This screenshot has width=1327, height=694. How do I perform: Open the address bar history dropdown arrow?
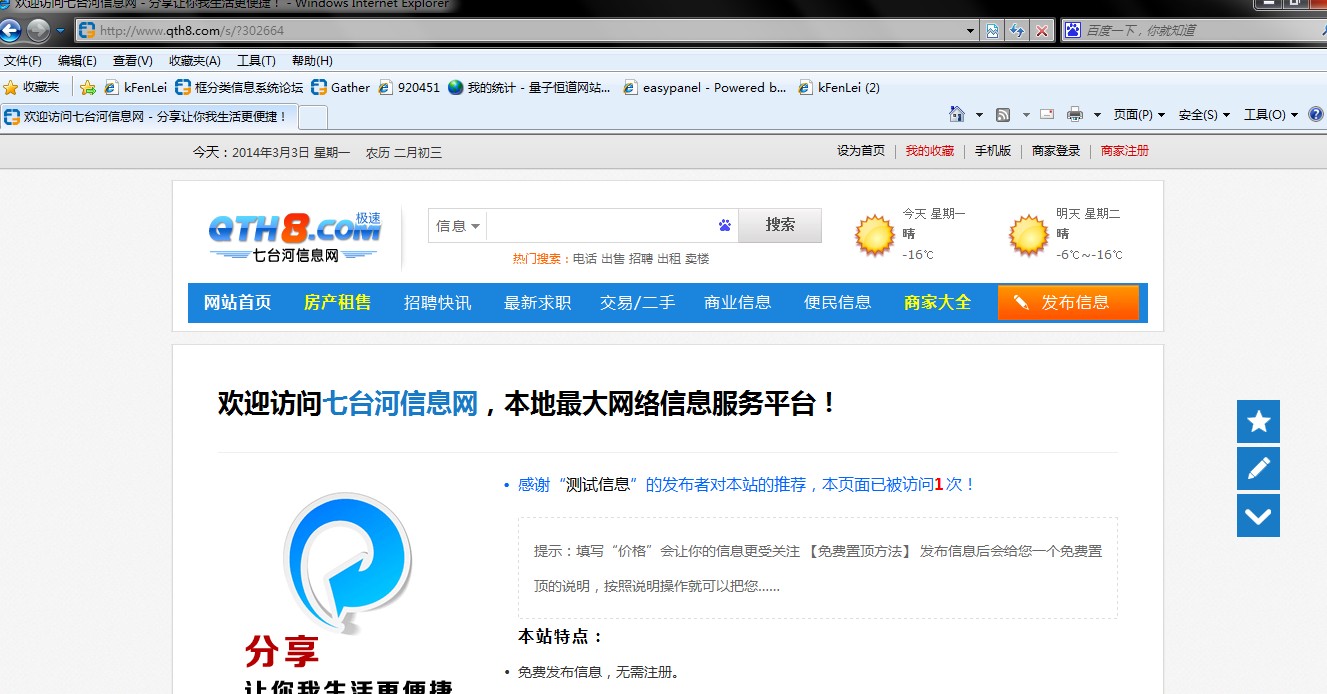(x=970, y=31)
